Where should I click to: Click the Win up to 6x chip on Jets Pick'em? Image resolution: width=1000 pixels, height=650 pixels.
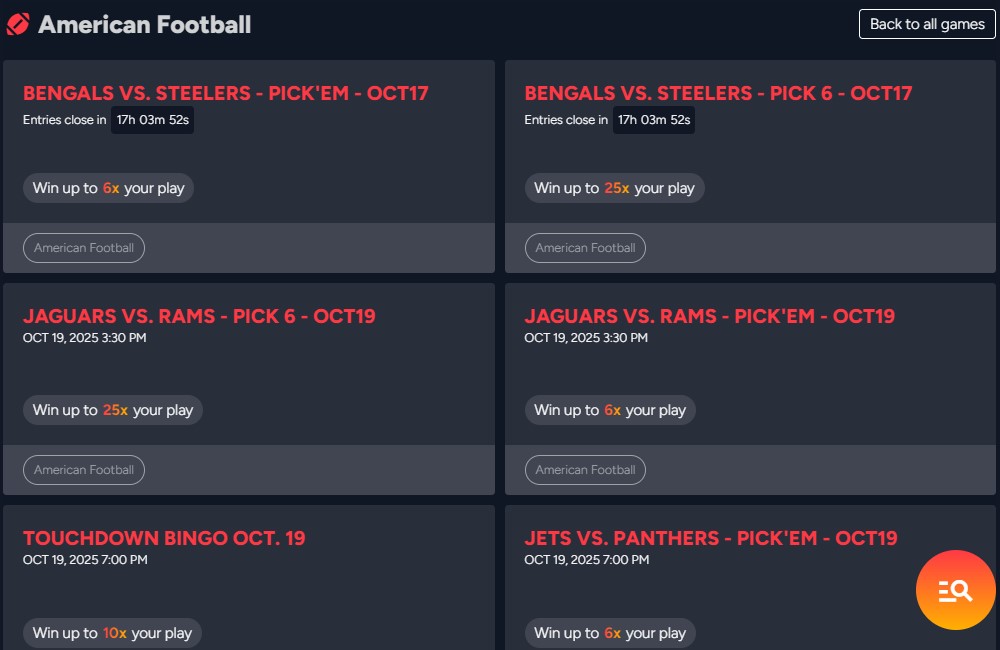pyautogui.click(x=610, y=632)
